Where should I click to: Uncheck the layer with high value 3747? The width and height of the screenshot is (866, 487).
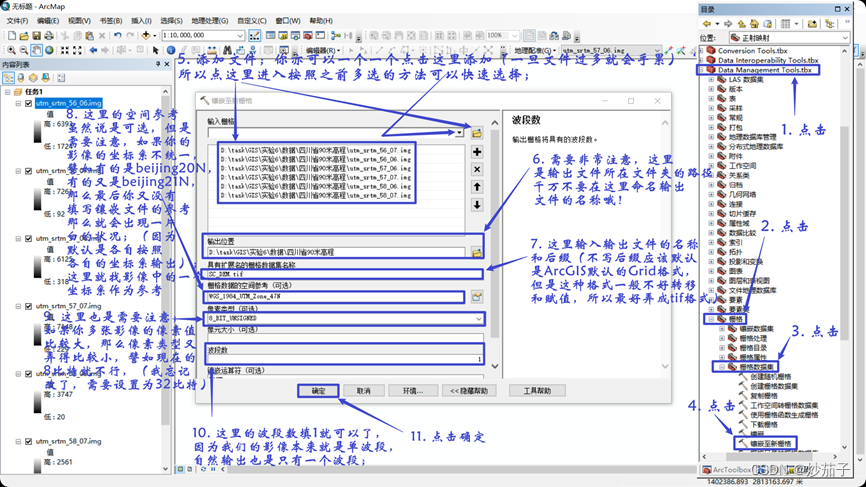29,374
